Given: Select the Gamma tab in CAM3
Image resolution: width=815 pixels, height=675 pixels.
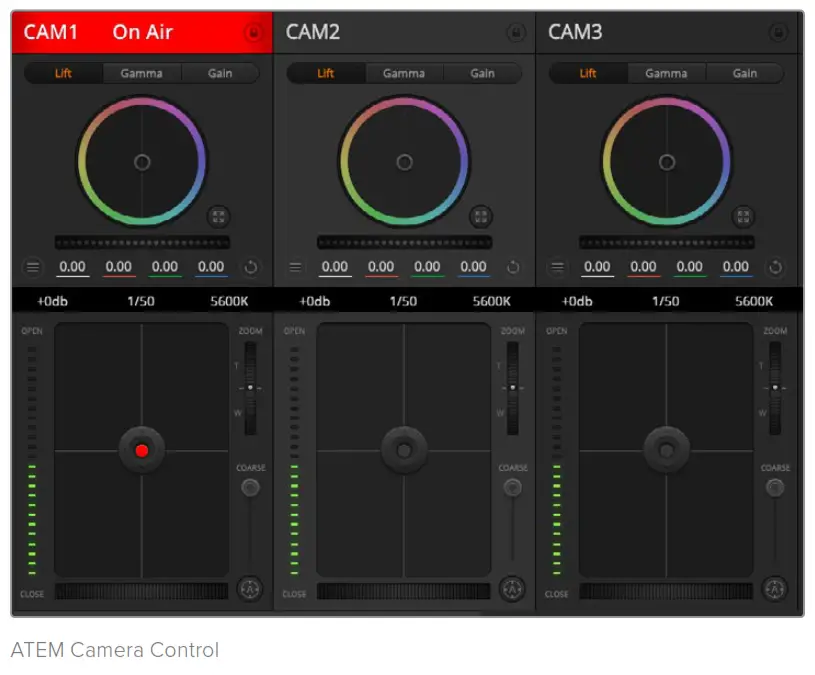Looking at the screenshot, I should click(667, 73).
